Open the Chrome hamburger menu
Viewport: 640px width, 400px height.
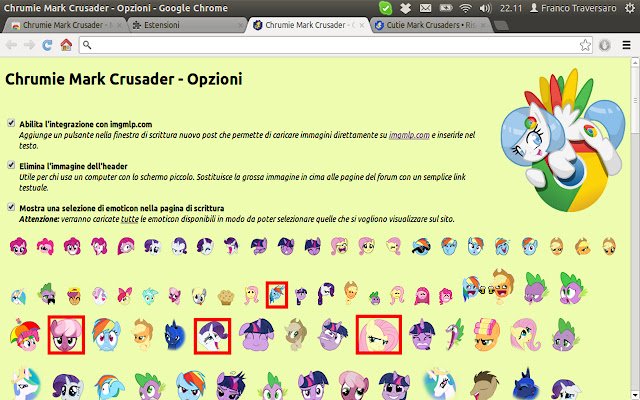pos(627,45)
